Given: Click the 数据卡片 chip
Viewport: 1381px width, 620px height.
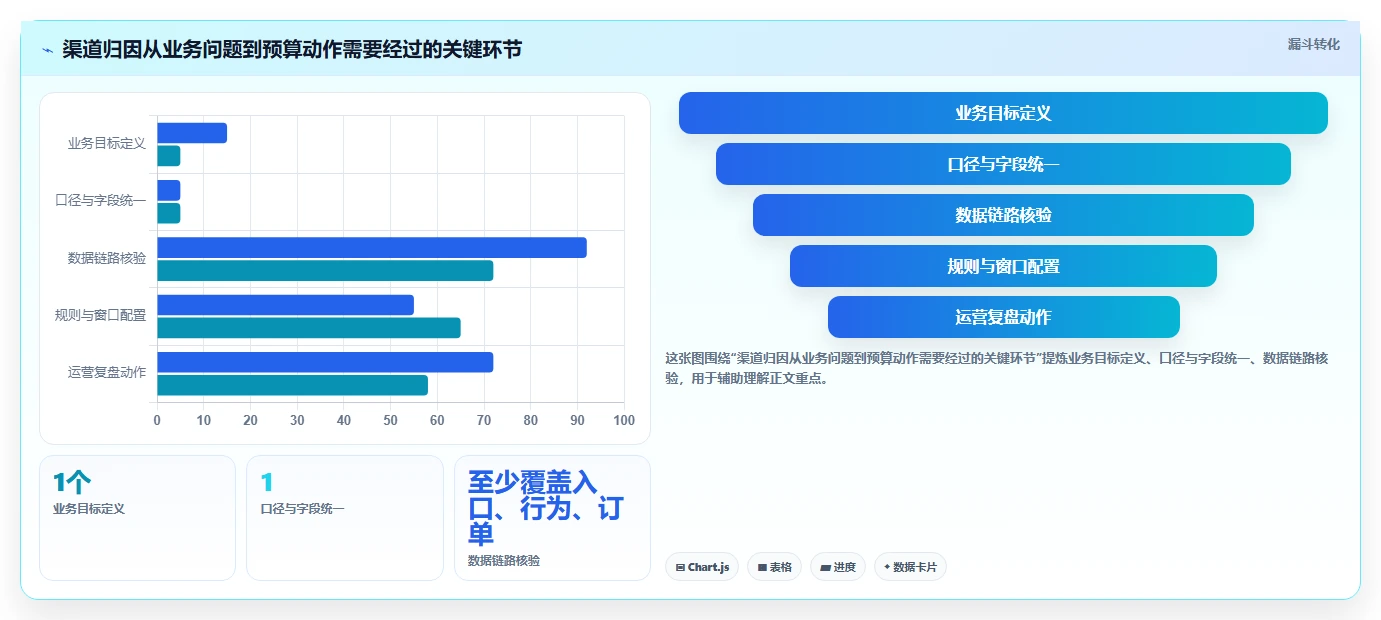Looking at the screenshot, I should click(910, 567).
